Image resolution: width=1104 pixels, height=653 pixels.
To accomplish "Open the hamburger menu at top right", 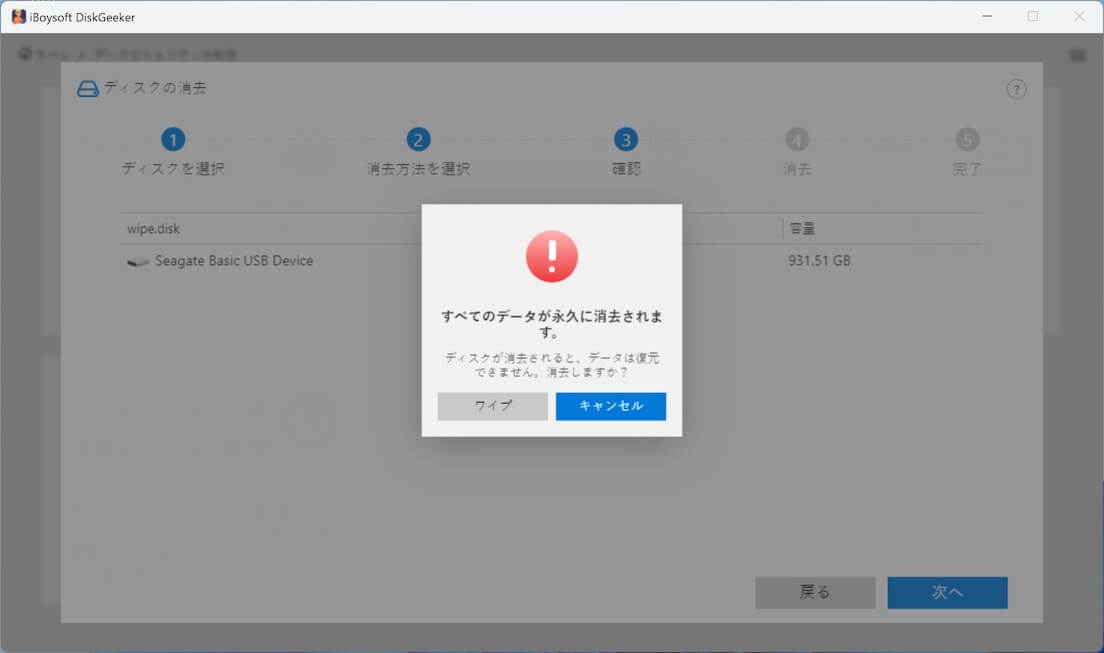I will point(1078,55).
